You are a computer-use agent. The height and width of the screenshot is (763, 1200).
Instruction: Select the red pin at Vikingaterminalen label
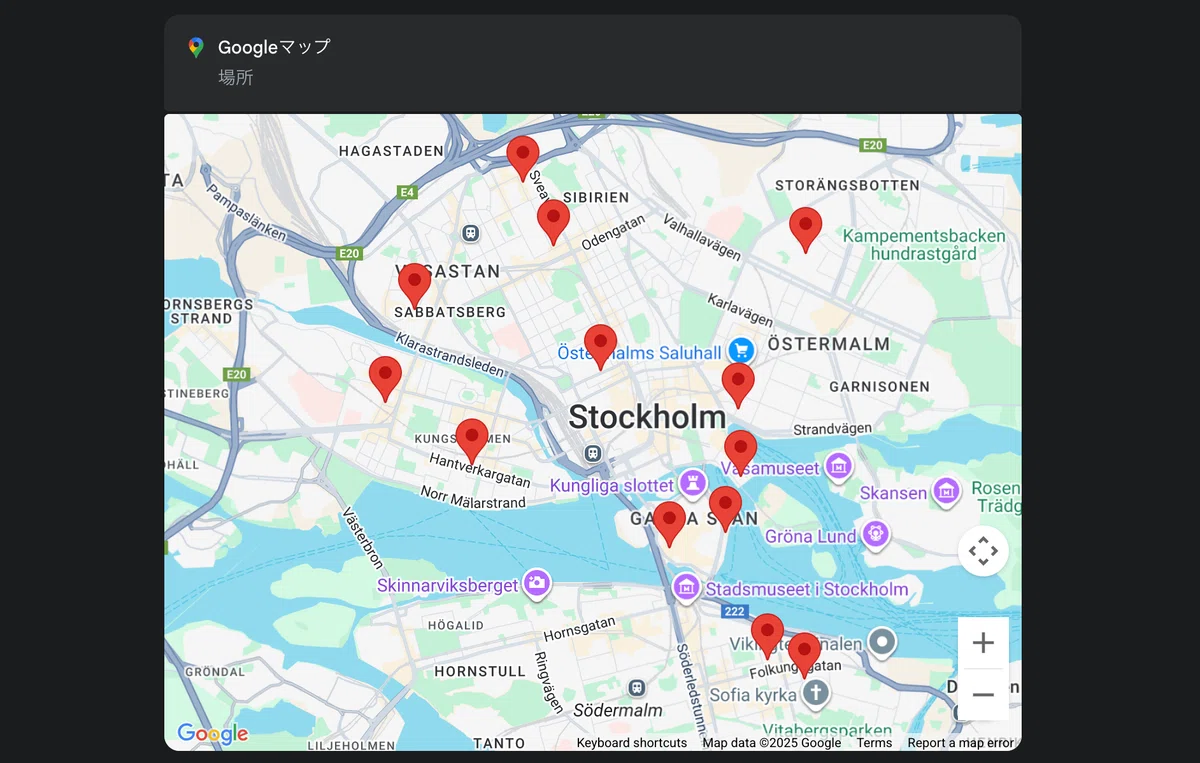pyautogui.click(x=767, y=637)
